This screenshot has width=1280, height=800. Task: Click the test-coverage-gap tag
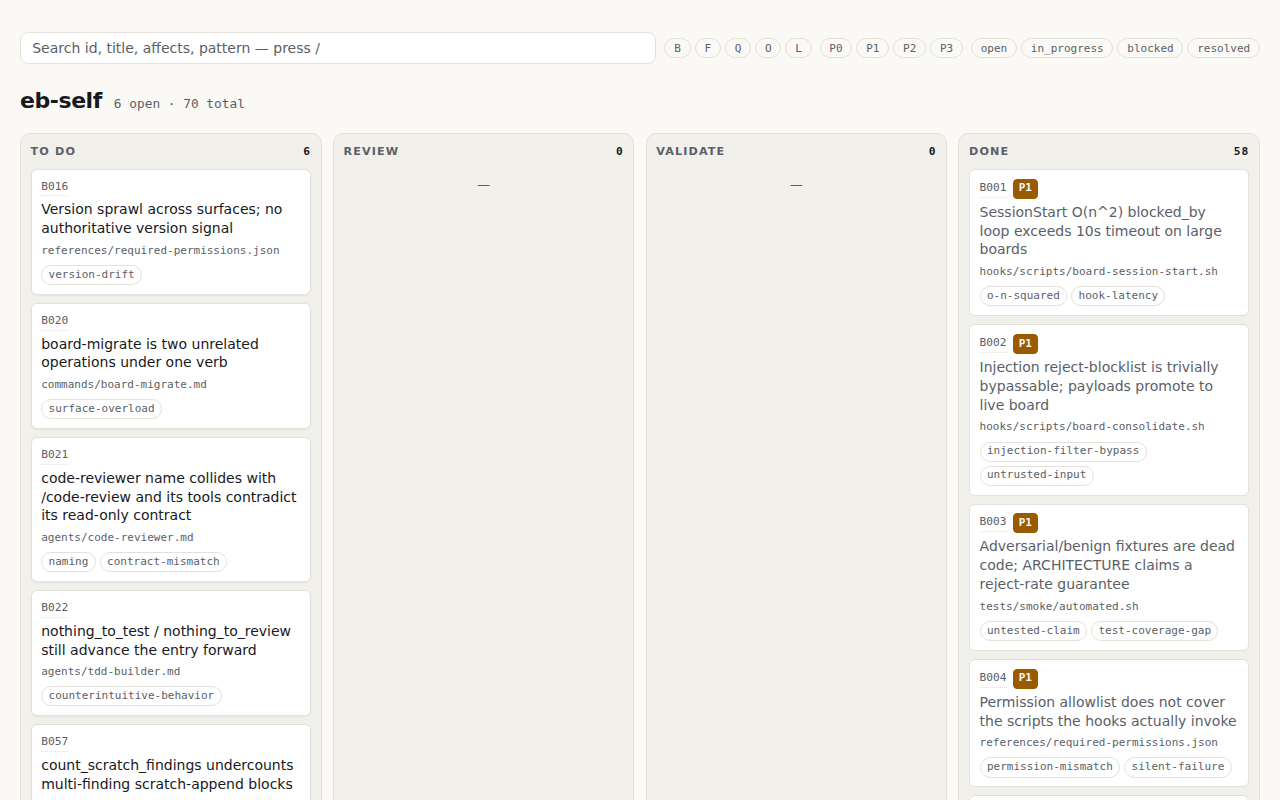click(x=1155, y=630)
